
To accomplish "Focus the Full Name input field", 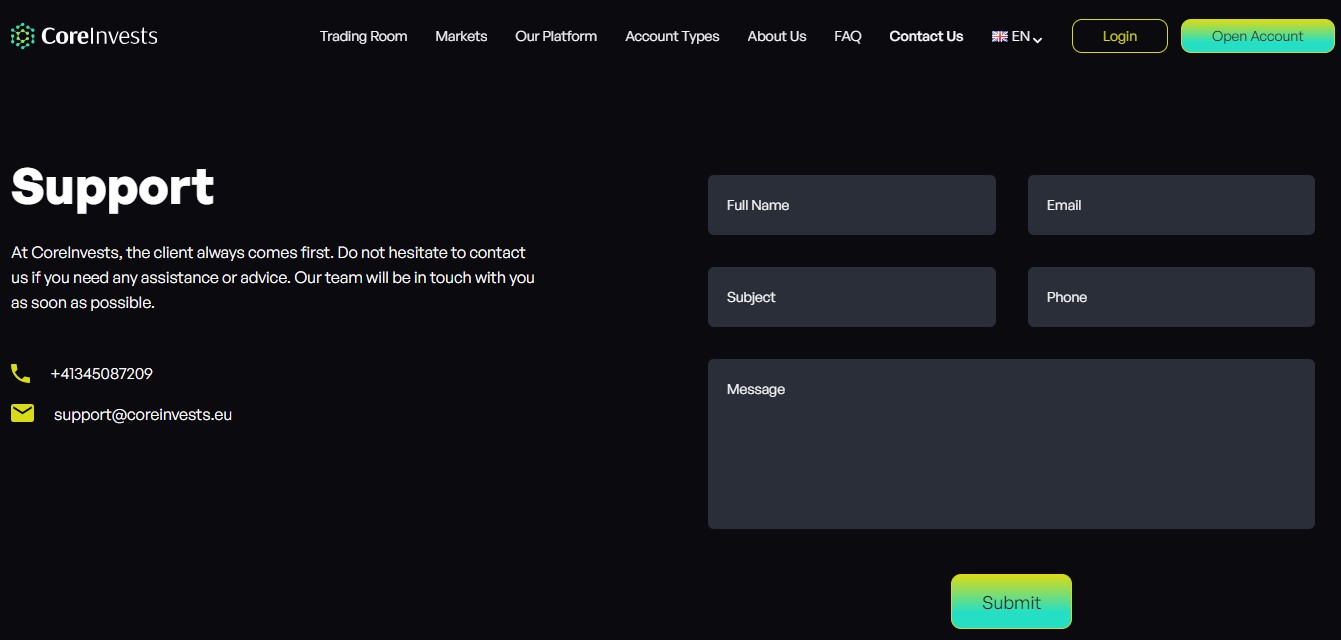I will [x=851, y=205].
